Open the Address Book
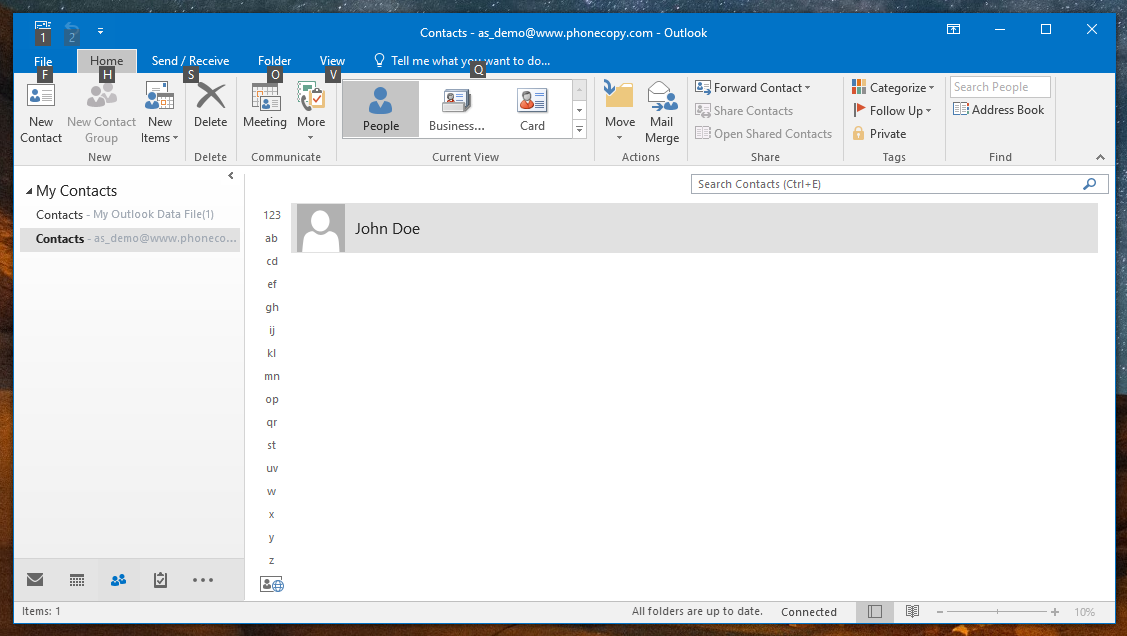 998,110
